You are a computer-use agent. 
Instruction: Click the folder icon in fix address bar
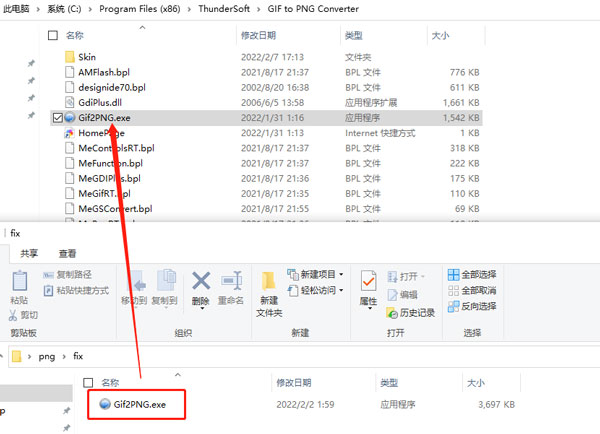(x=16, y=356)
